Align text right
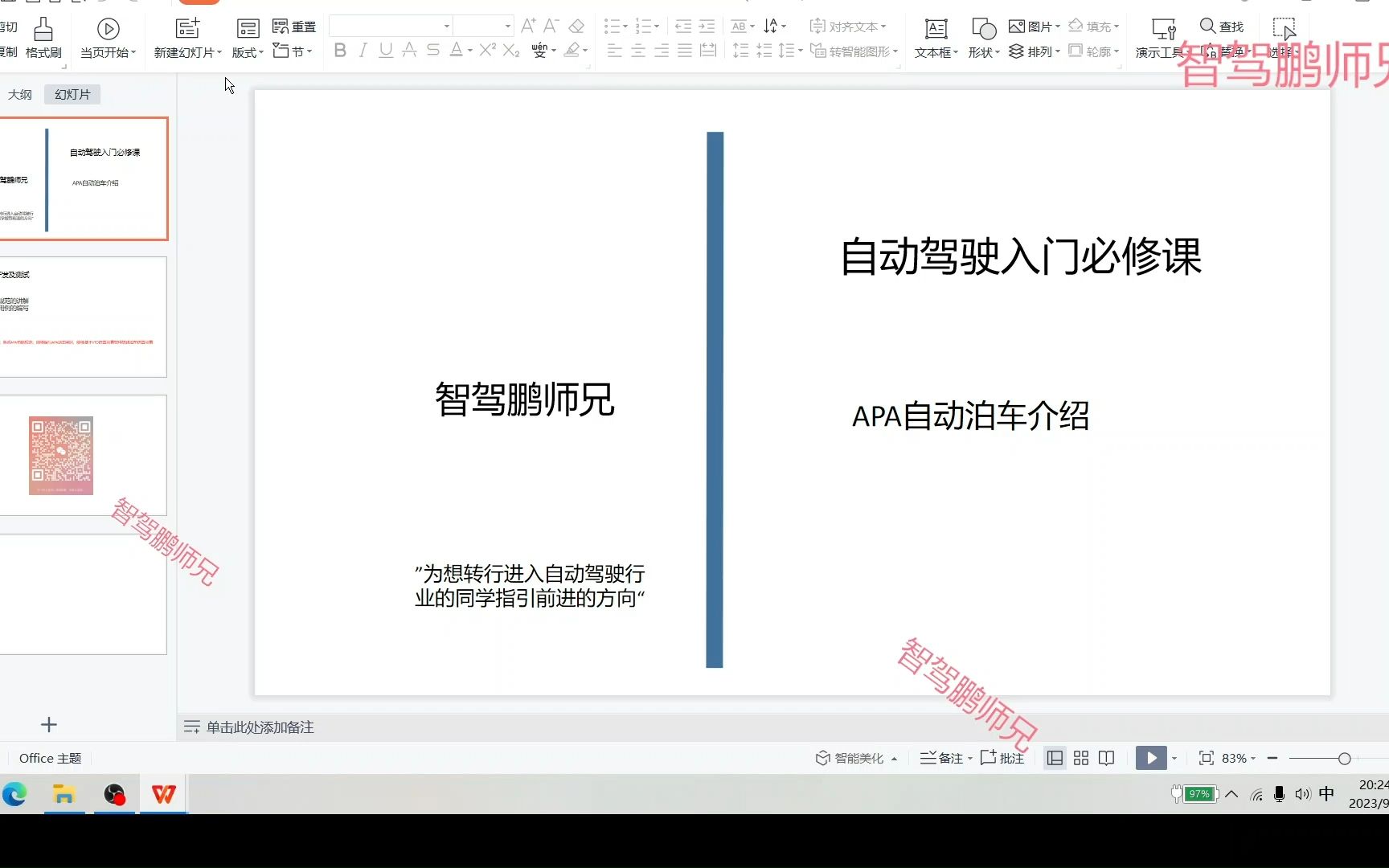The height and width of the screenshot is (868, 1389). [662, 51]
